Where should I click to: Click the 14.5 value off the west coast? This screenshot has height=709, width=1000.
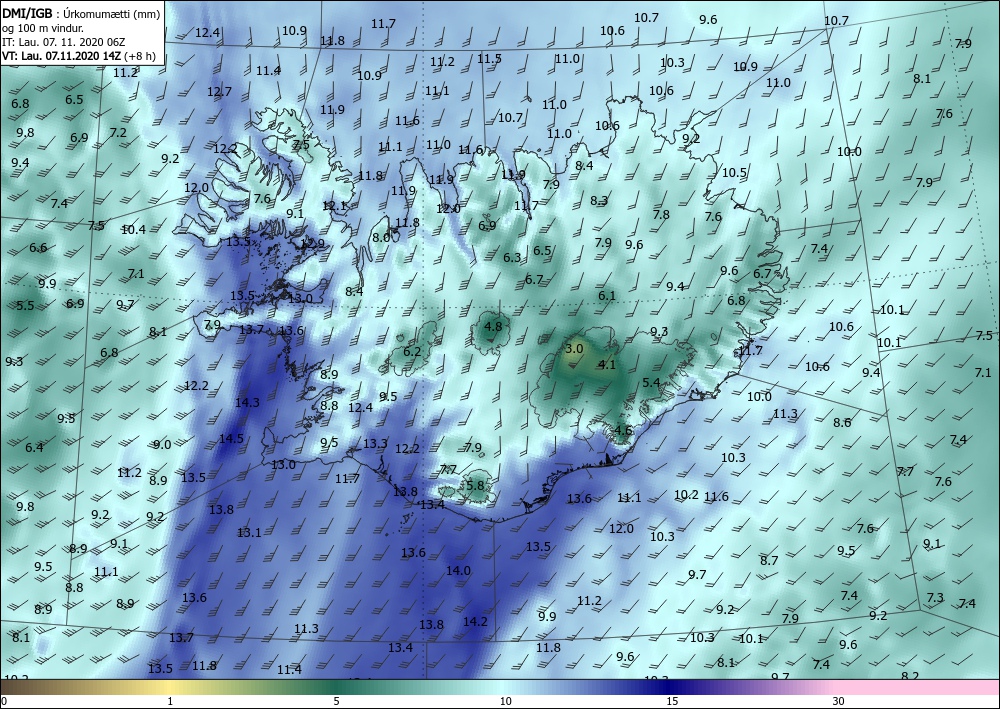coord(231,439)
